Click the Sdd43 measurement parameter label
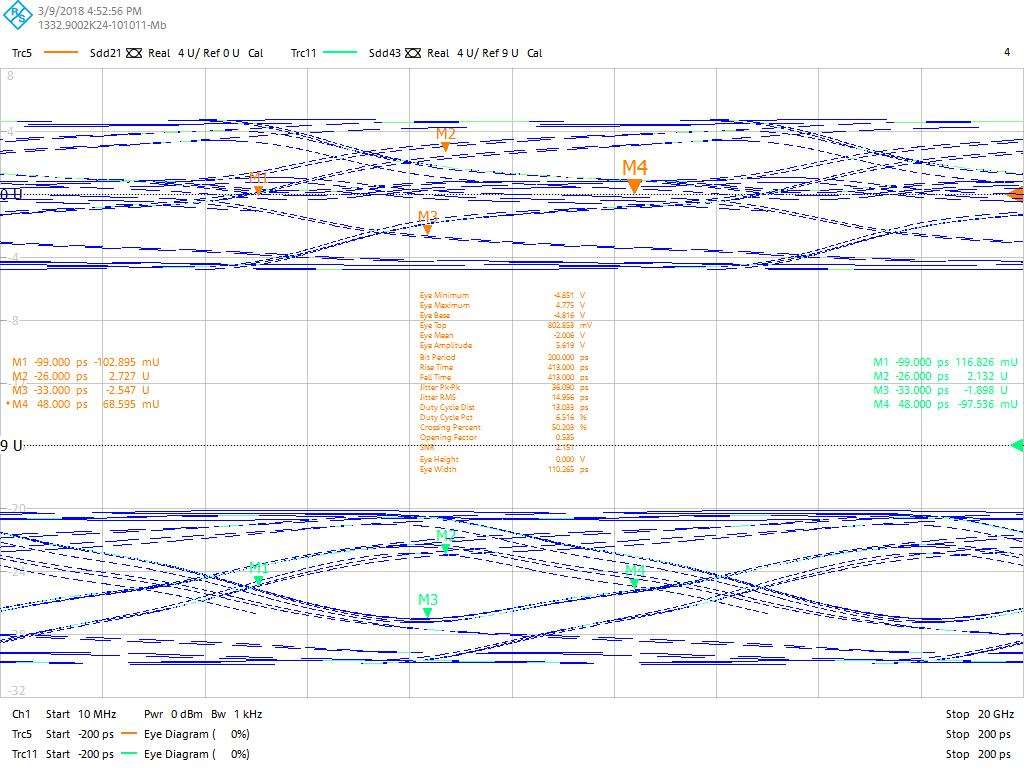The width and height of the screenshot is (1024, 768). click(x=384, y=53)
